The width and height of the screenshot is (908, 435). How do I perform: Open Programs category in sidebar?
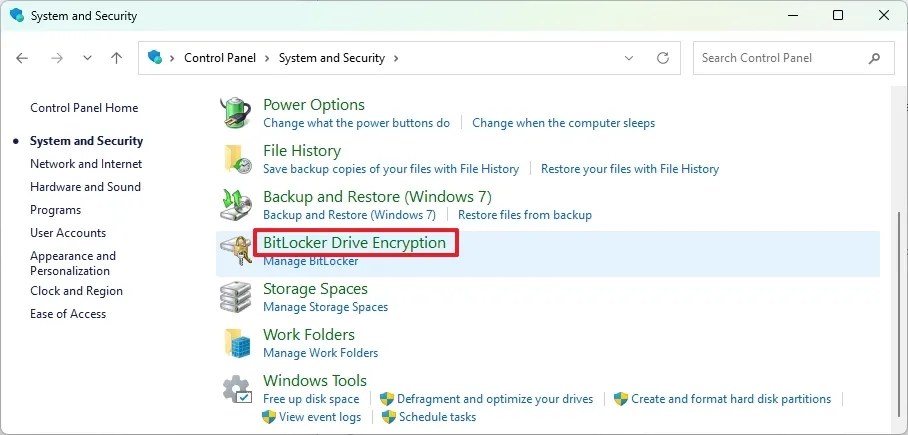56,210
